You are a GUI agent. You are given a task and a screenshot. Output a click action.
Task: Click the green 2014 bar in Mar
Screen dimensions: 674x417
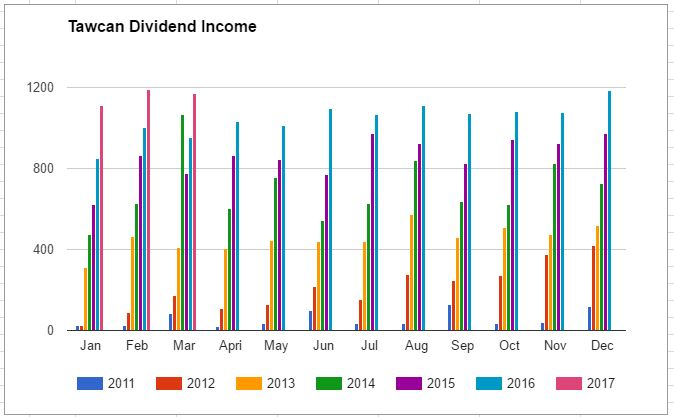point(182,222)
